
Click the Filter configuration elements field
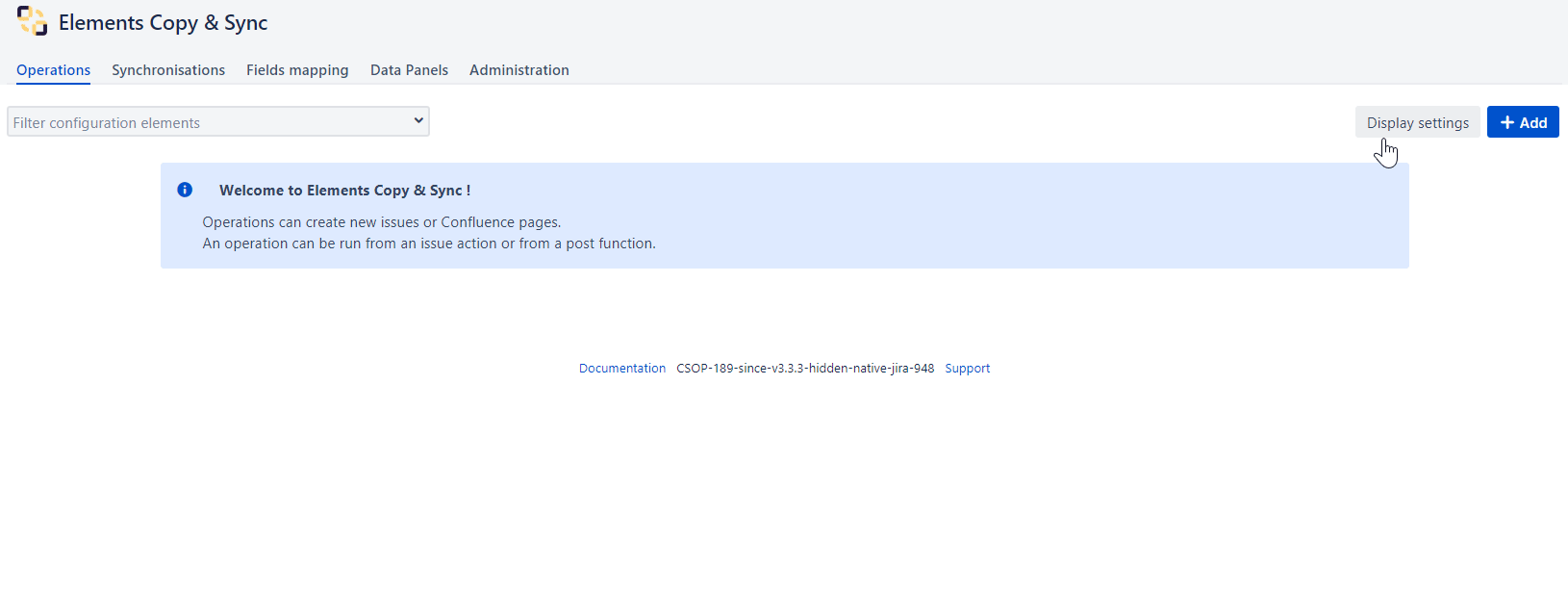tap(207, 122)
